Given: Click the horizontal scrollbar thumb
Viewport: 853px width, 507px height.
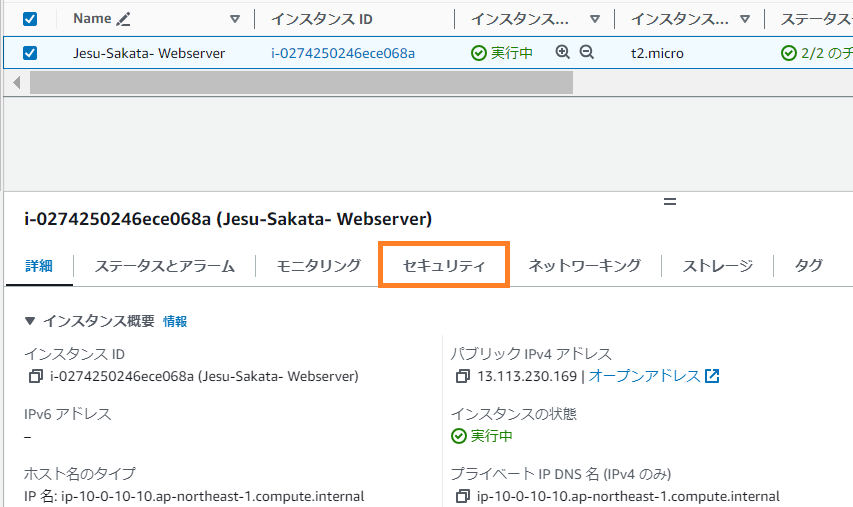Looking at the screenshot, I should (x=301, y=83).
